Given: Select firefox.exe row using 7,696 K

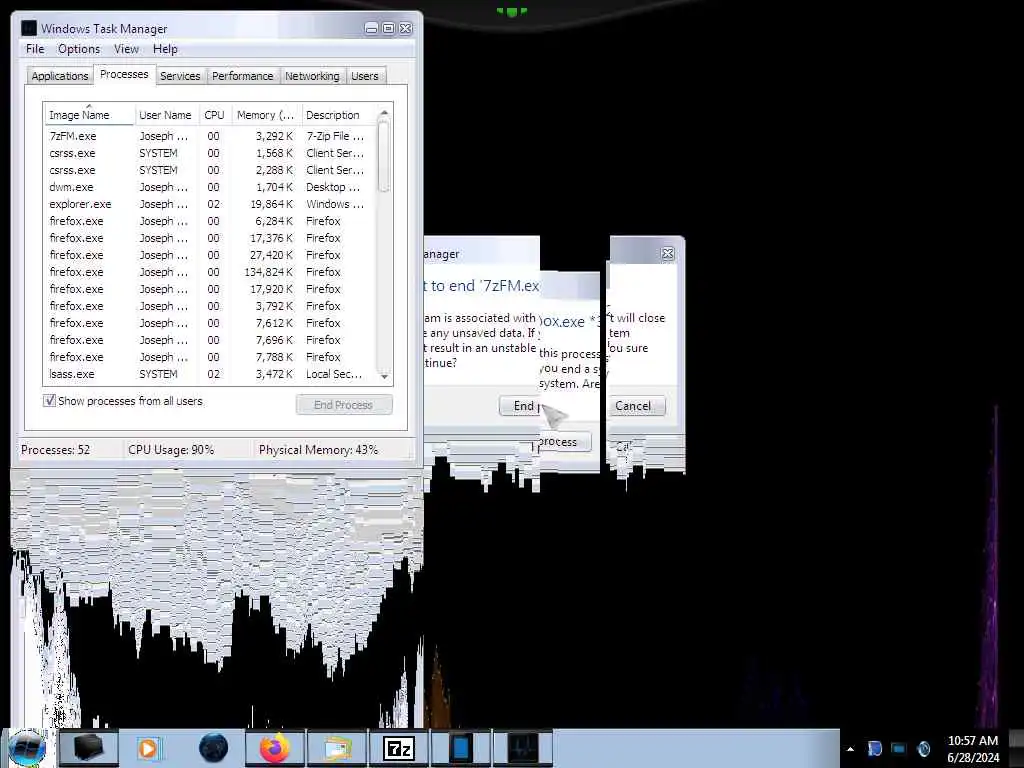Looking at the screenshot, I should pyautogui.click(x=210, y=340).
